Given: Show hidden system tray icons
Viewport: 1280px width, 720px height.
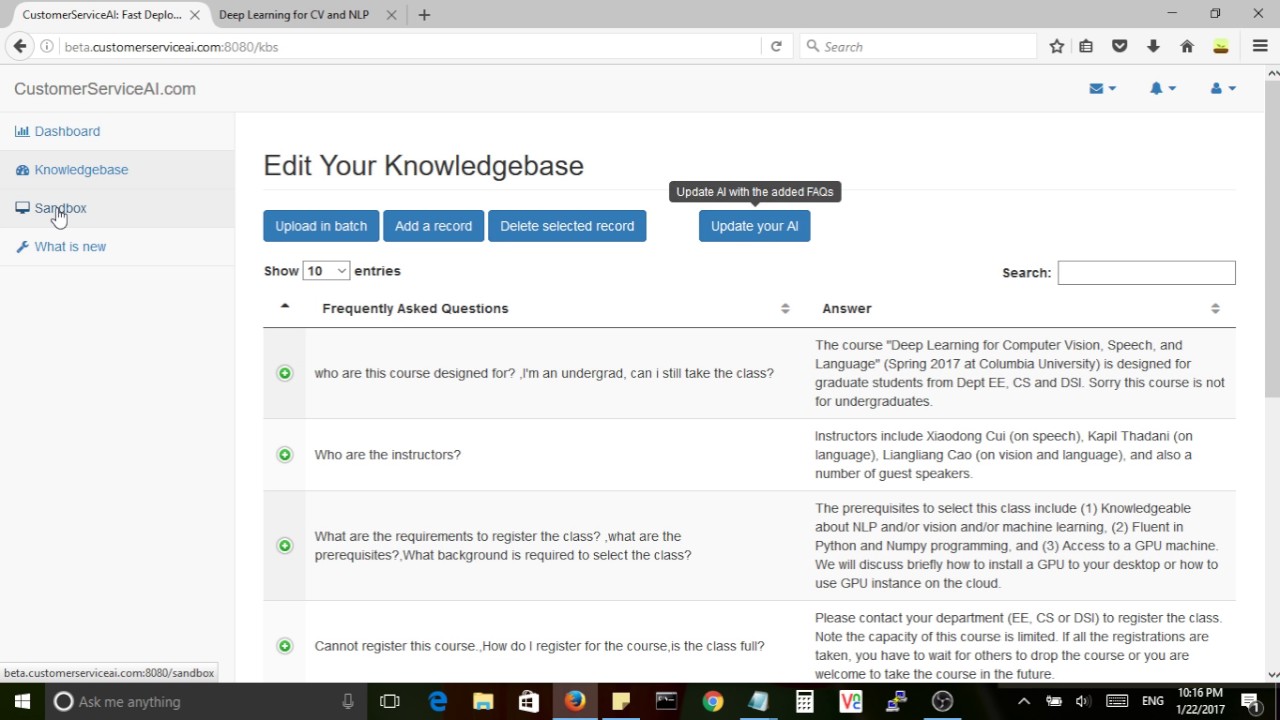Looking at the screenshot, I should (1026, 702).
